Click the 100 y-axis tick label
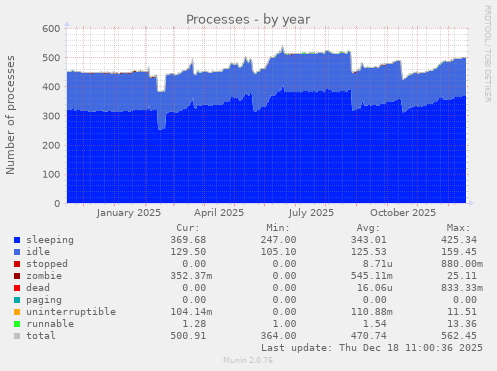Screen dimensions: 497x371 point(51,174)
